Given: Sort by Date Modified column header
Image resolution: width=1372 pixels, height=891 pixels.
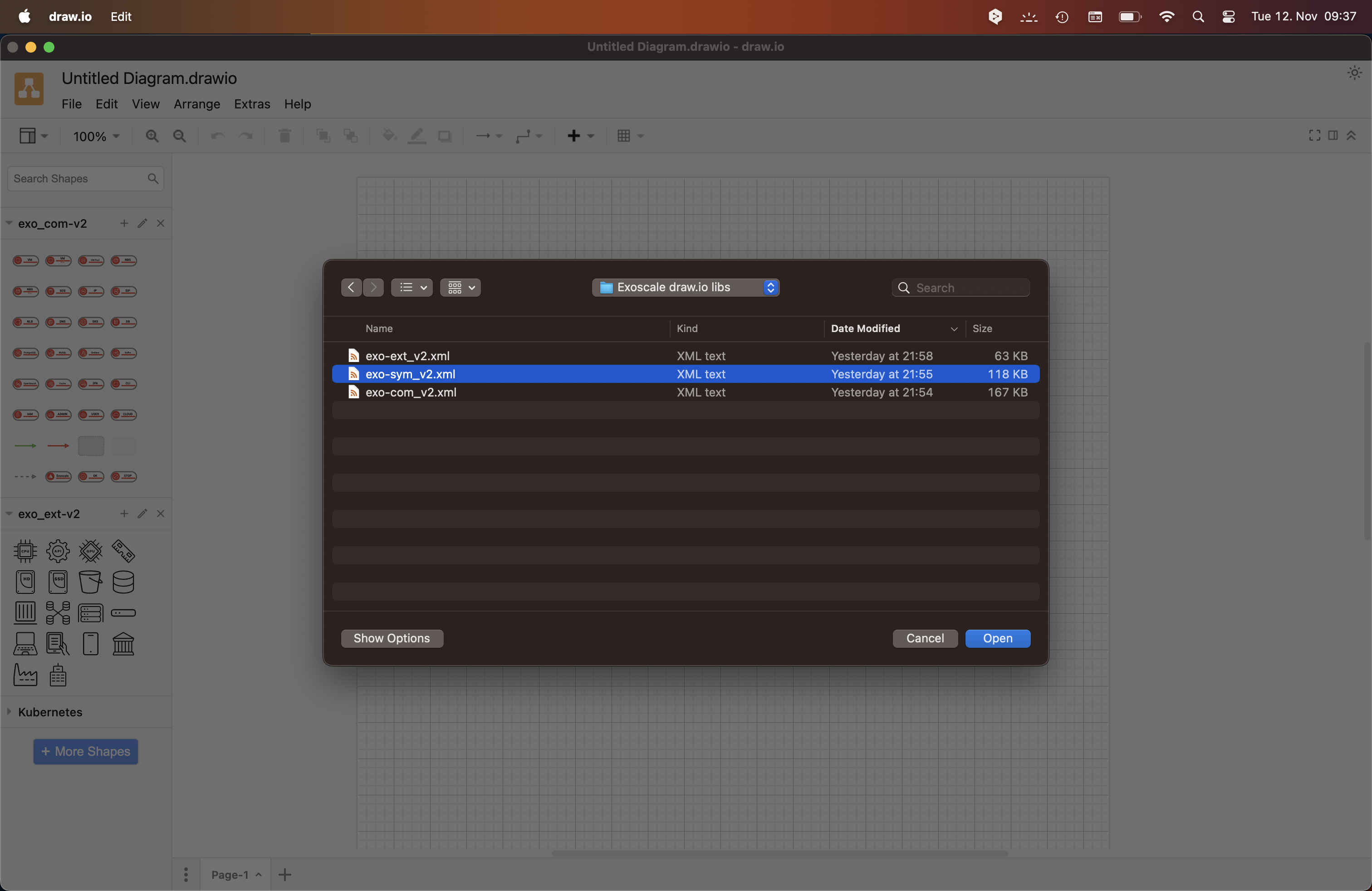Looking at the screenshot, I should click(x=894, y=328).
